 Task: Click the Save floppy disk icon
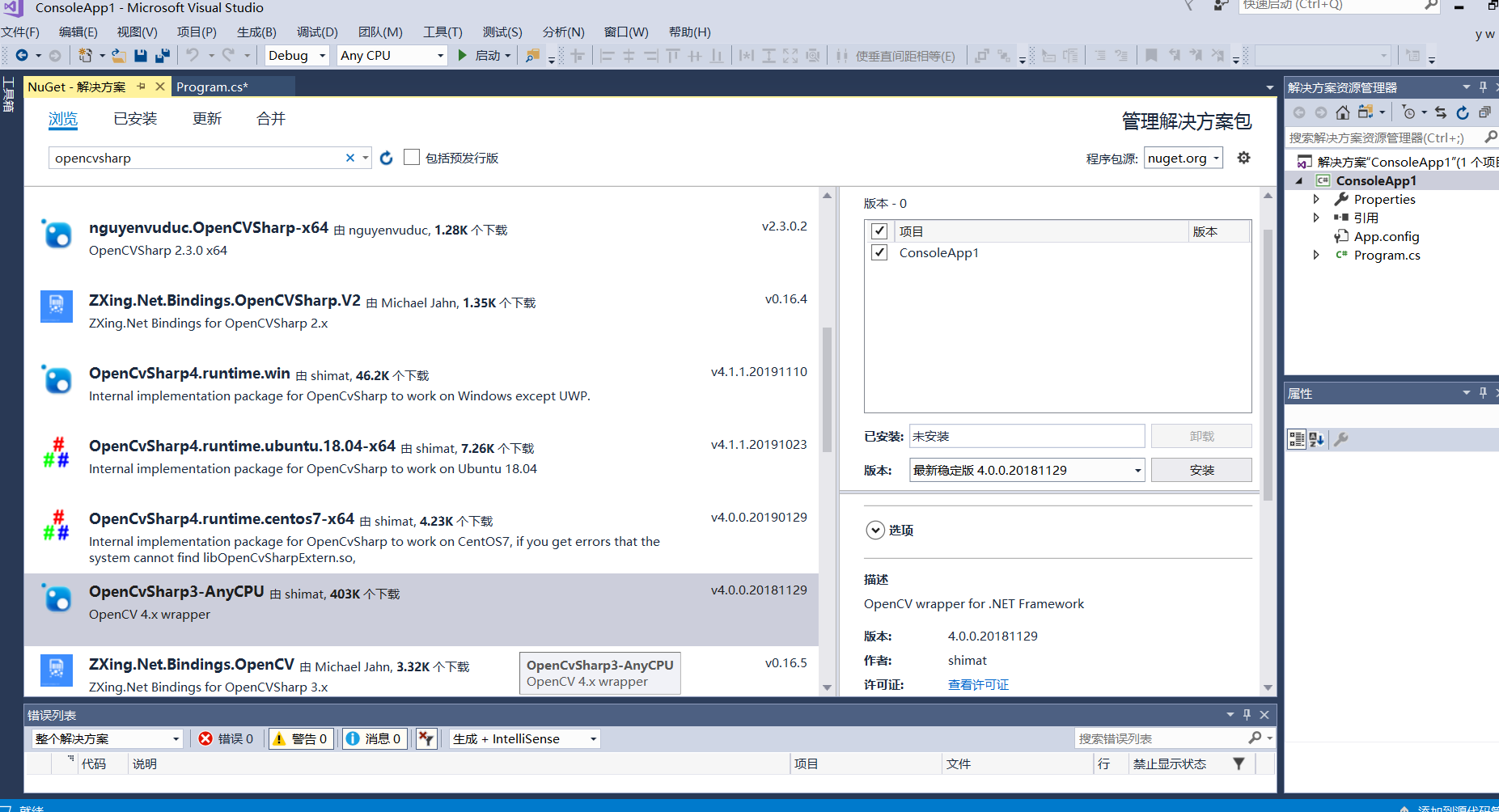click(141, 55)
